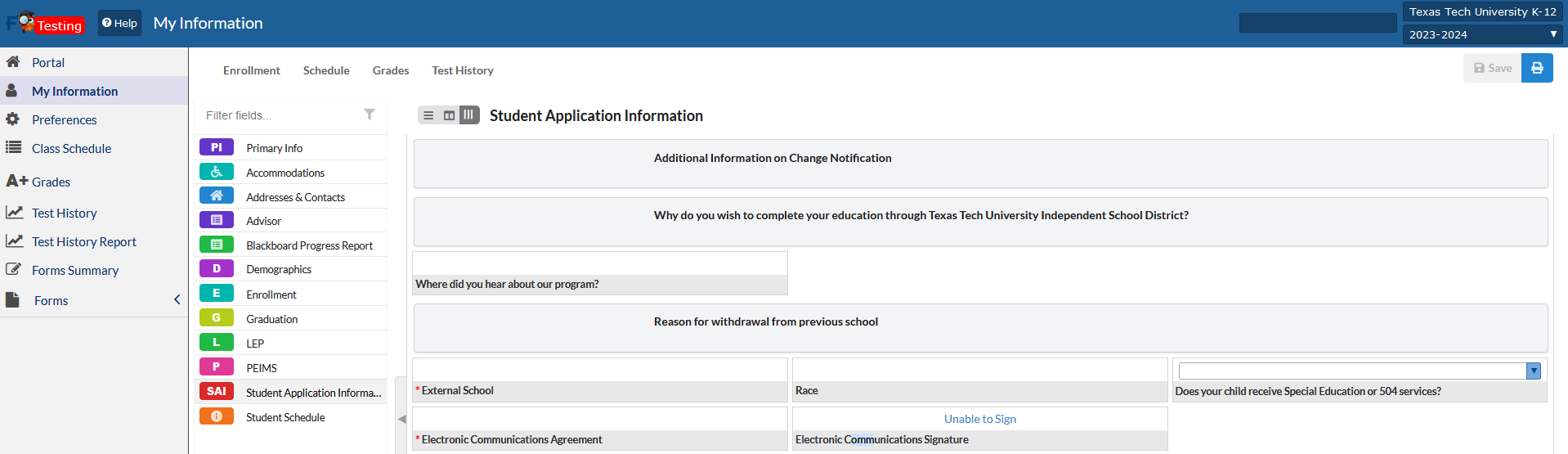Open Grades in the sidebar
This screenshot has width=1568, height=454.
tap(51, 182)
